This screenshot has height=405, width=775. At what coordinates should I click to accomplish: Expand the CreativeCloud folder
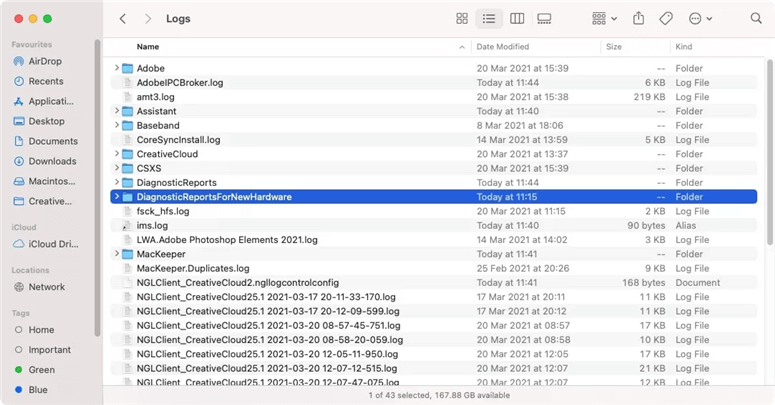(x=117, y=154)
